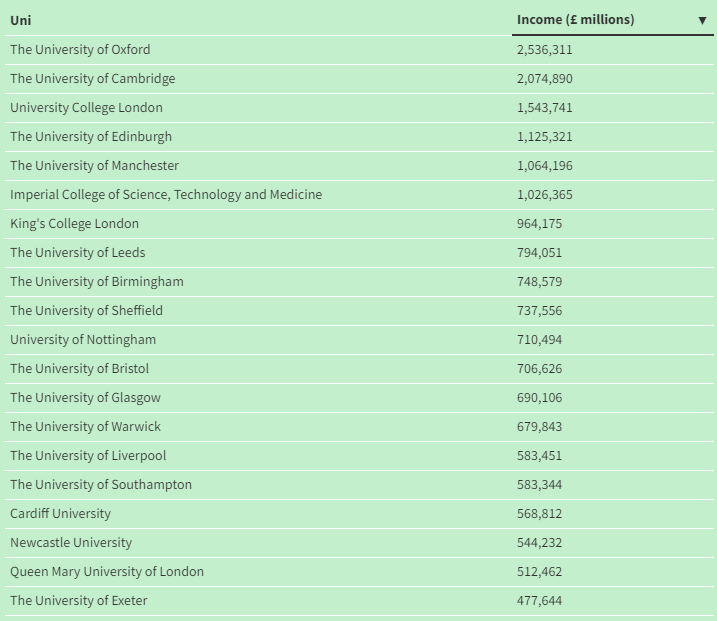
Task: Select Cardiff University row
Action: click(x=60, y=514)
